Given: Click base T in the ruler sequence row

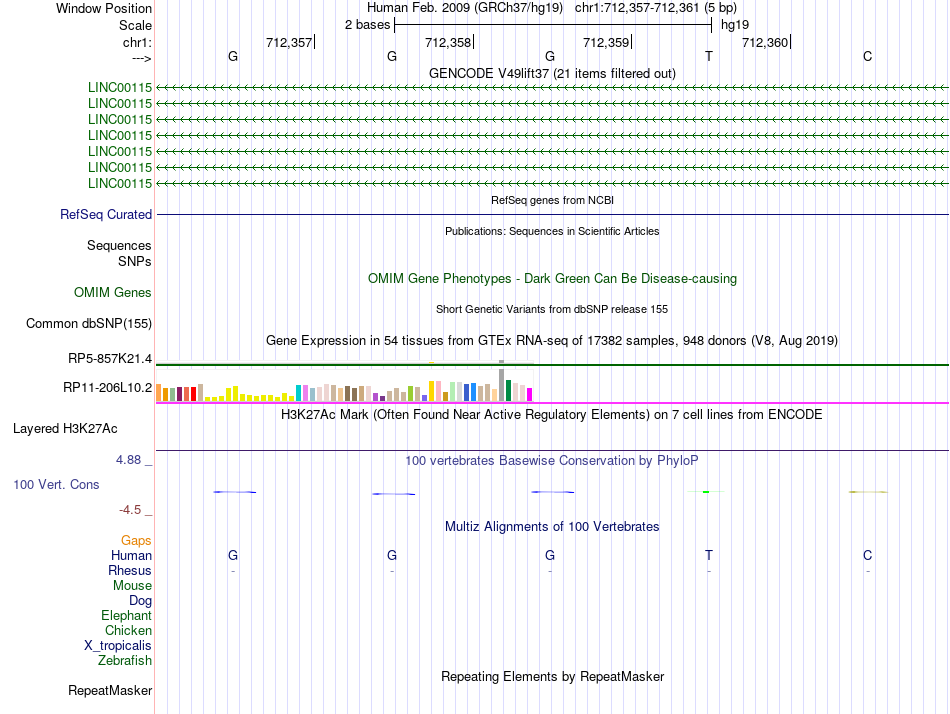Looking at the screenshot, I should (709, 56).
